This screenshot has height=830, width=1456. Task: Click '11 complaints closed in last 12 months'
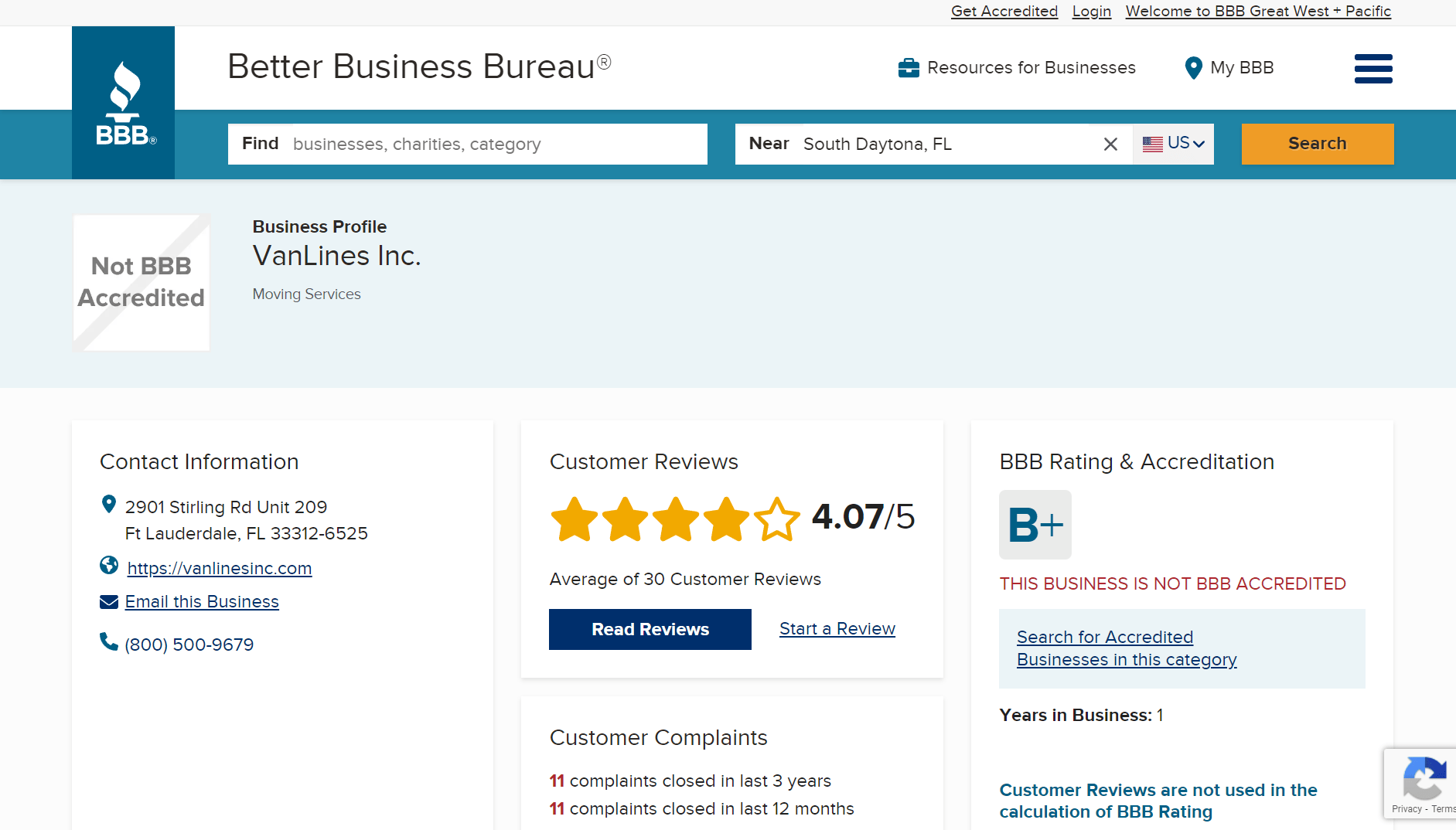(x=702, y=809)
